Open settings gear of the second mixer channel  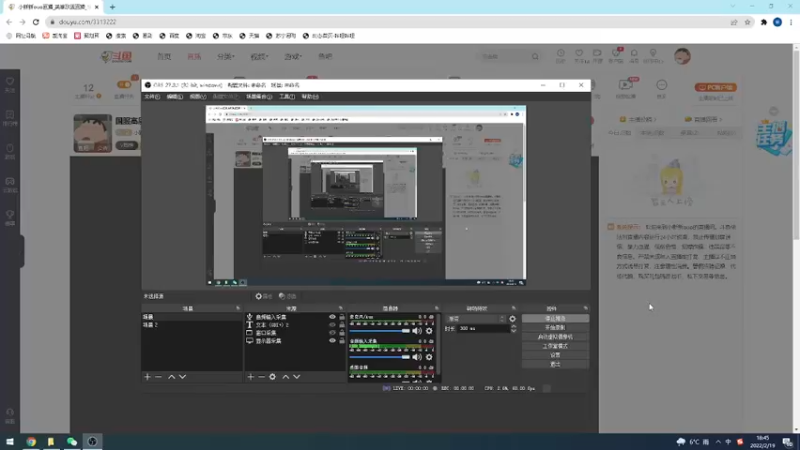pyautogui.click(x=429, y=357)
